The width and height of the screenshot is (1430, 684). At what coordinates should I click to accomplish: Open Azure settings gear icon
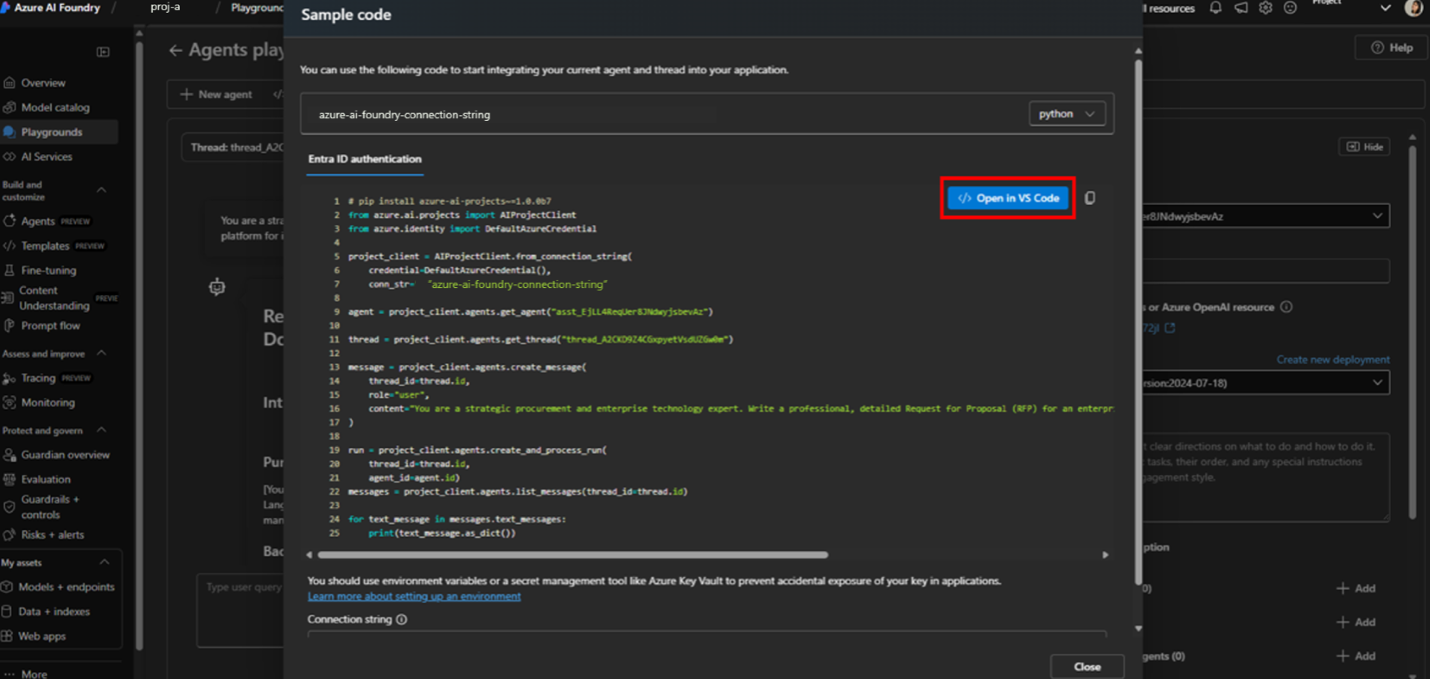pyautogui.click(x=1265, y=8)
